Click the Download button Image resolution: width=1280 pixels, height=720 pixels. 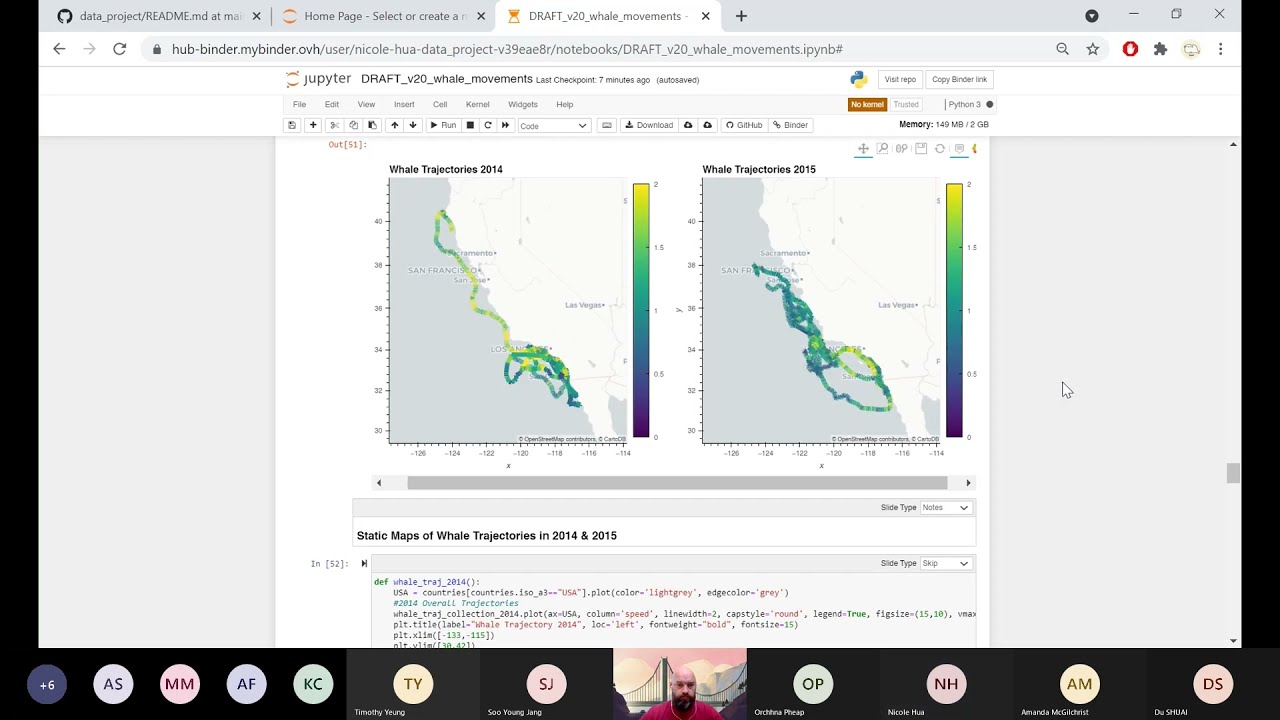[x=648, y=125]
